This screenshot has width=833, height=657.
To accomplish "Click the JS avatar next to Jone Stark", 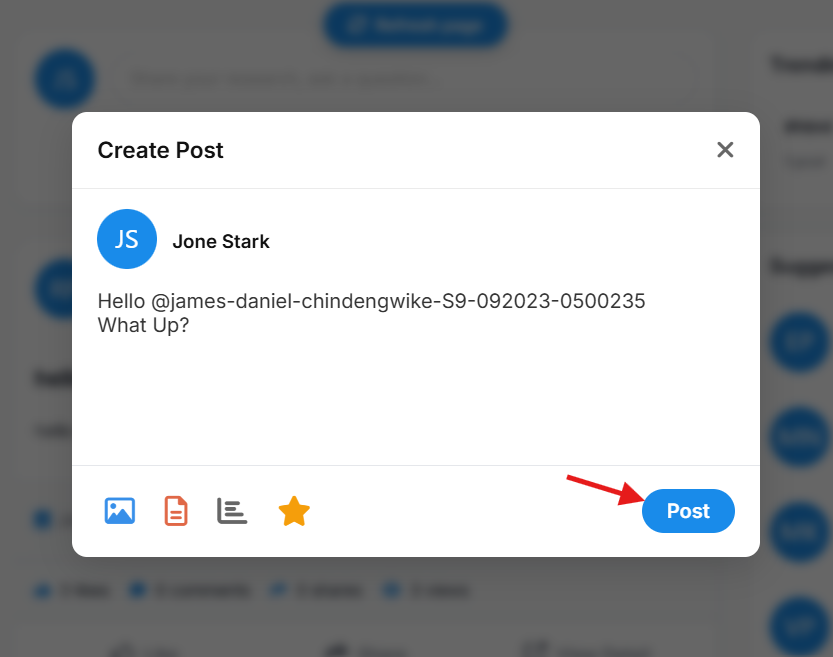I will (127, 239).
